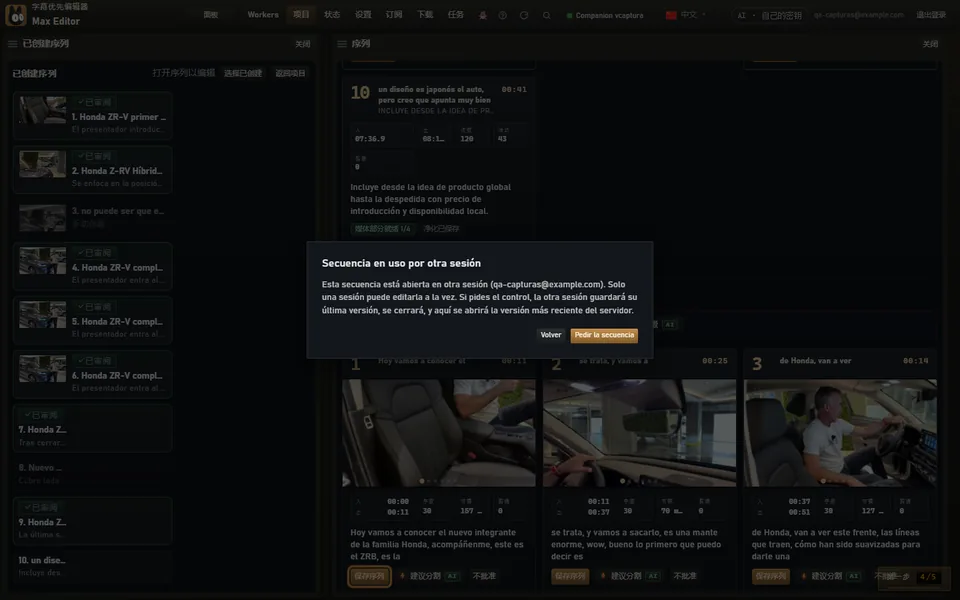960x600 pixels.
Task: Click 建议分割 AI under clip 2
Action: [628, 576]
